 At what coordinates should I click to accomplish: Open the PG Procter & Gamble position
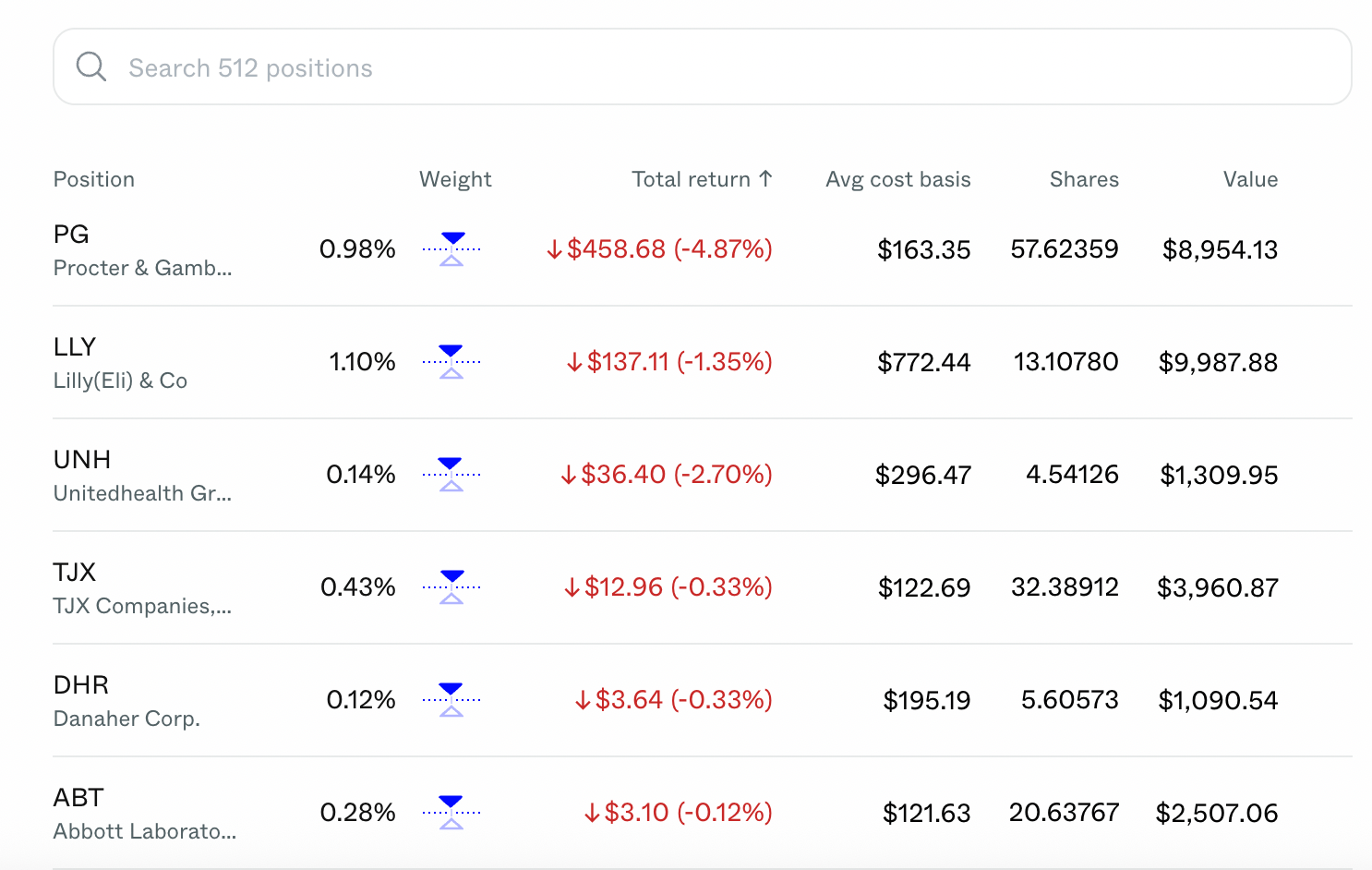(x=703, y=249)
